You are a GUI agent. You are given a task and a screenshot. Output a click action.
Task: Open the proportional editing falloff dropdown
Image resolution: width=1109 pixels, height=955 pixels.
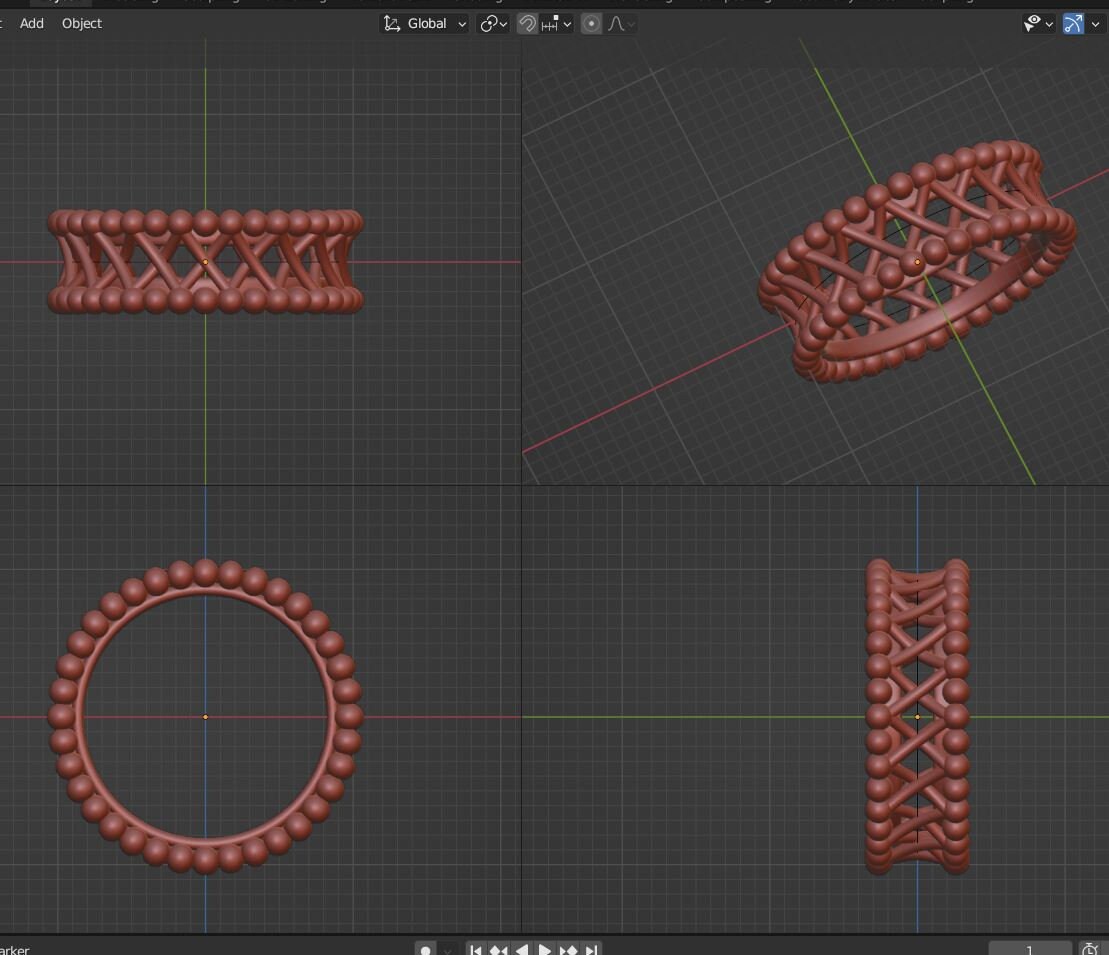(621, 23)
